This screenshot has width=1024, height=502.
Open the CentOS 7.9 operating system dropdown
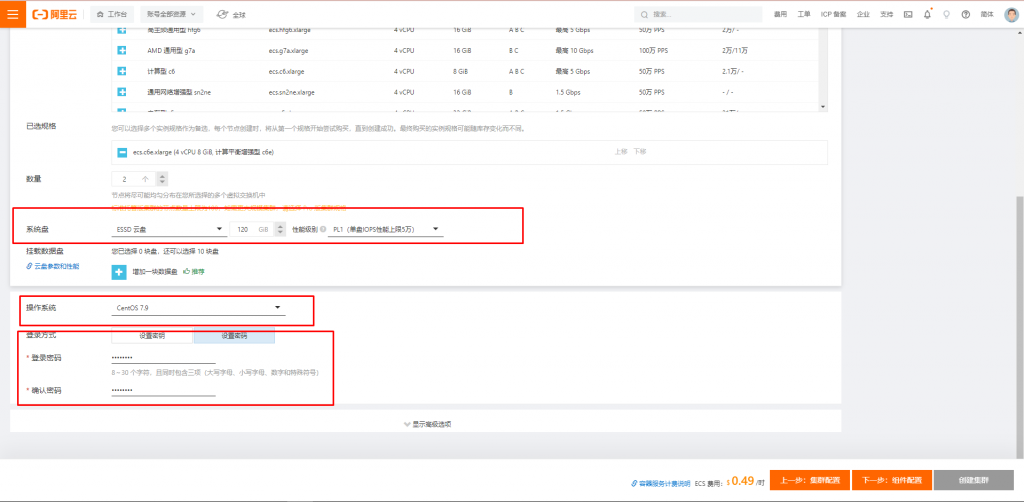point(198,307)
